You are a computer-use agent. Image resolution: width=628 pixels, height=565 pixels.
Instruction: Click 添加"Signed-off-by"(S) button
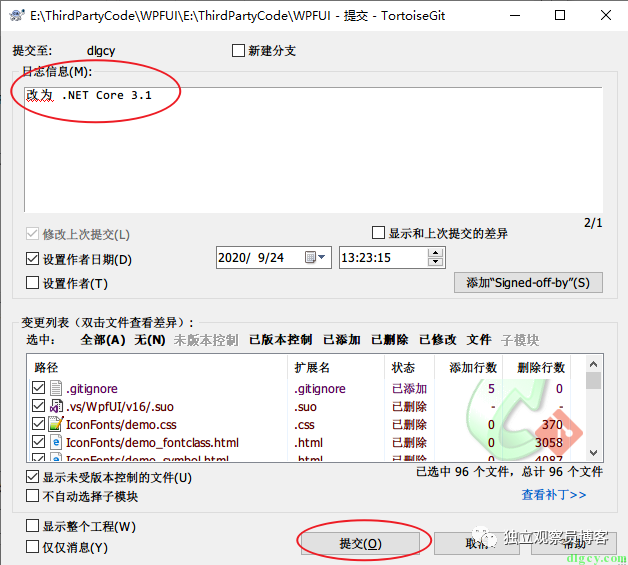click(x=528, y=283)
